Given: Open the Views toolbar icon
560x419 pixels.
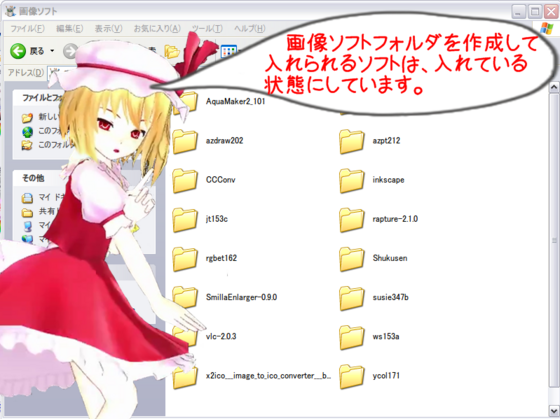Looking at the screenshot, I should click(x=229, y=51).
